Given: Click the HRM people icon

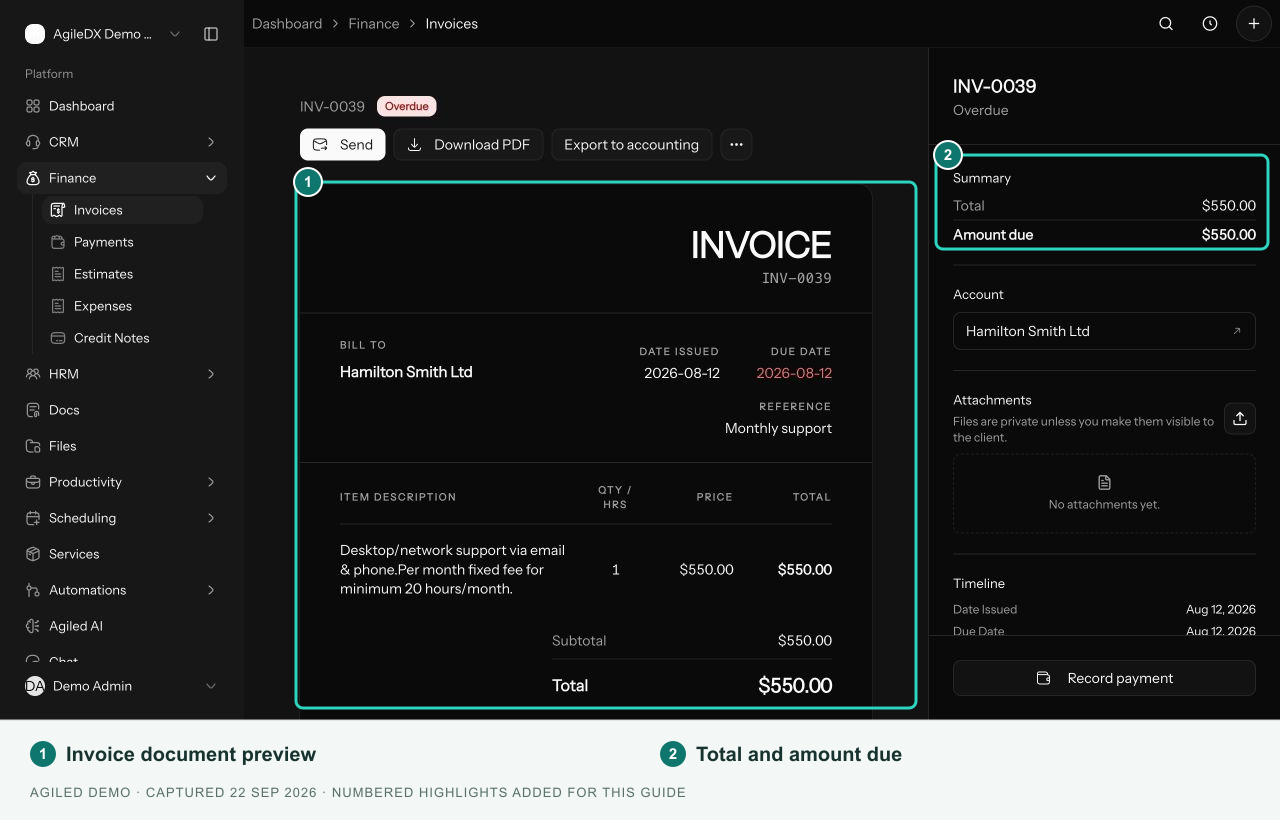Looking at the screenshot, I should (33, 374).
